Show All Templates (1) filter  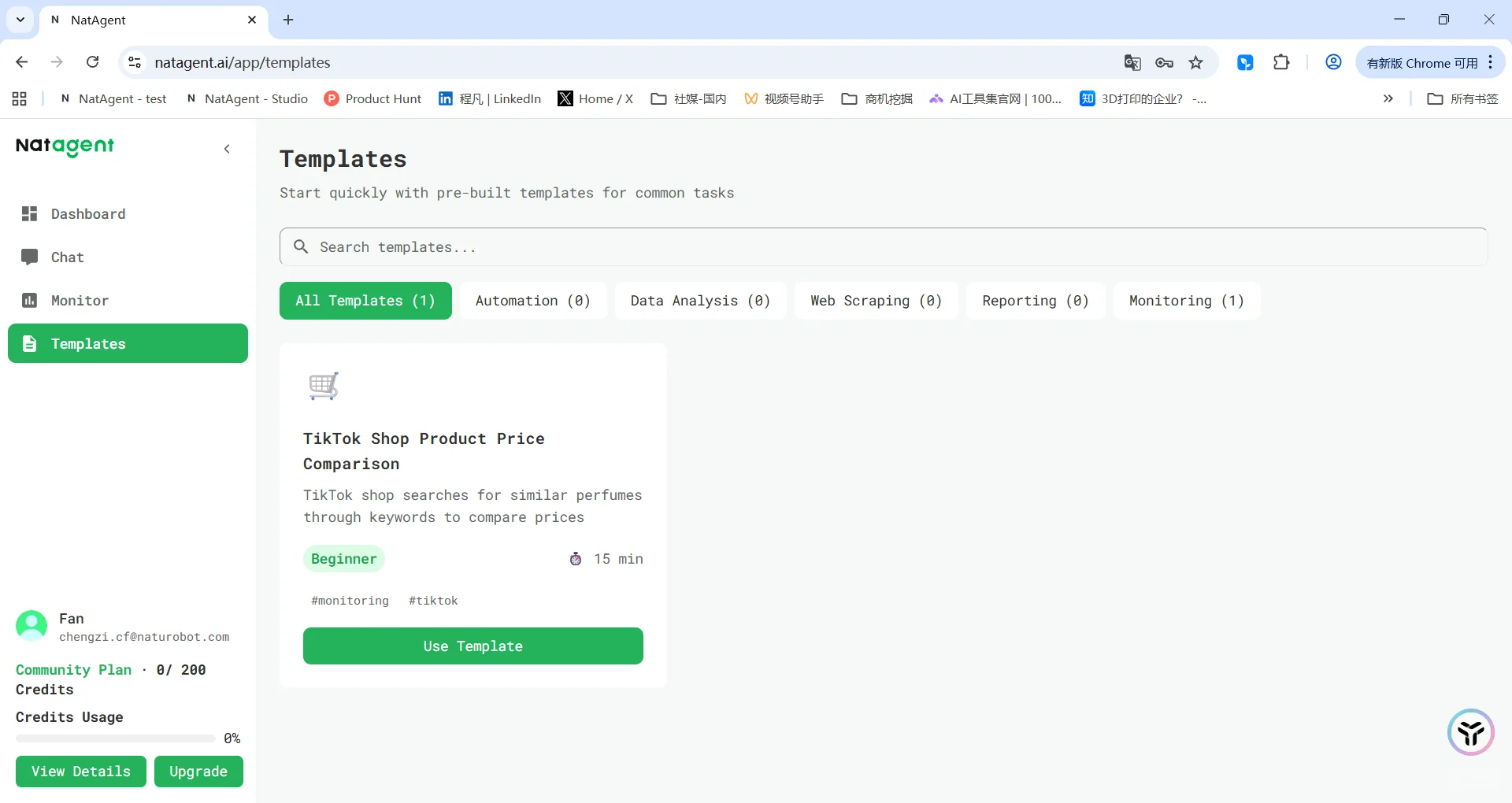click(365, 301)
